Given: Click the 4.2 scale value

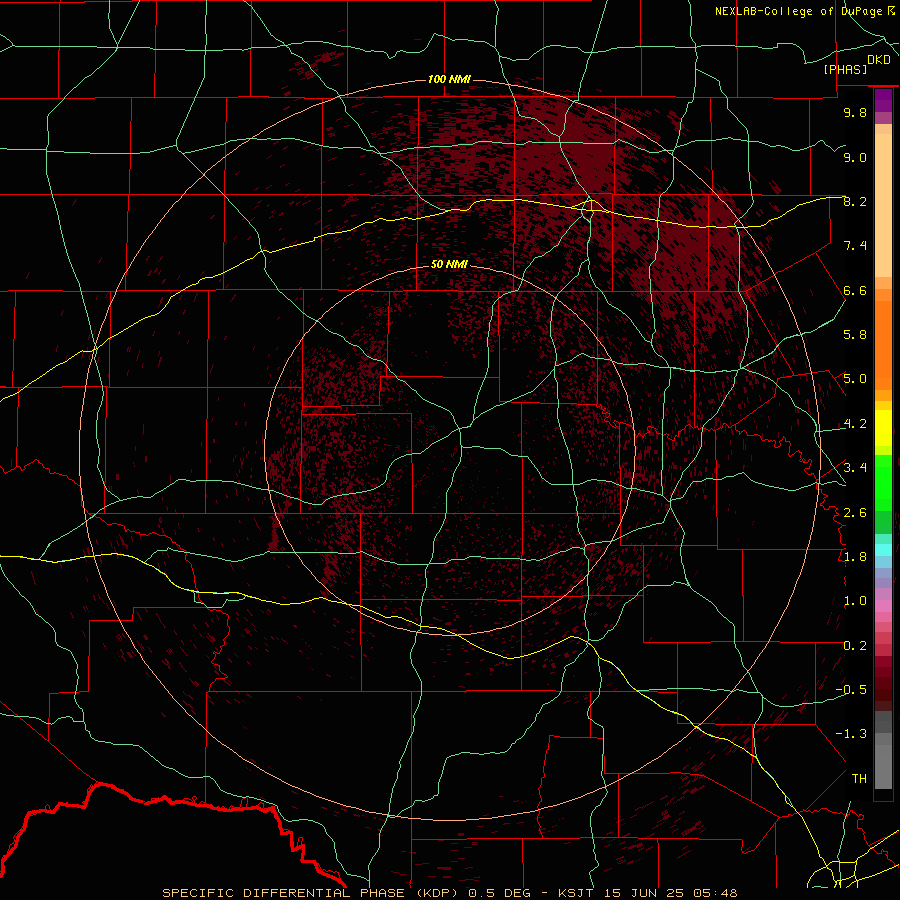Looking at the screenshot, I should 855,424.
